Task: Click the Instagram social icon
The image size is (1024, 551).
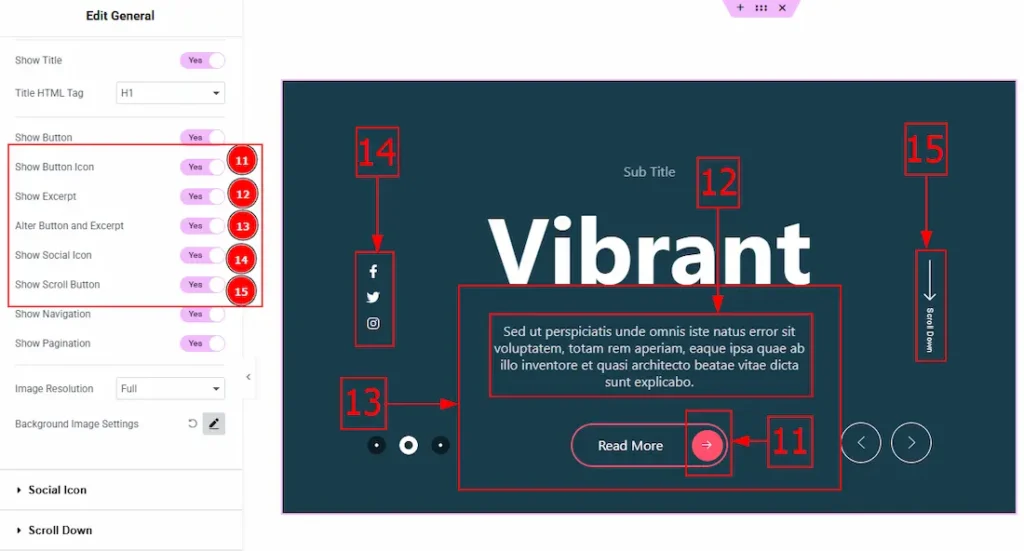Action: 373,323
